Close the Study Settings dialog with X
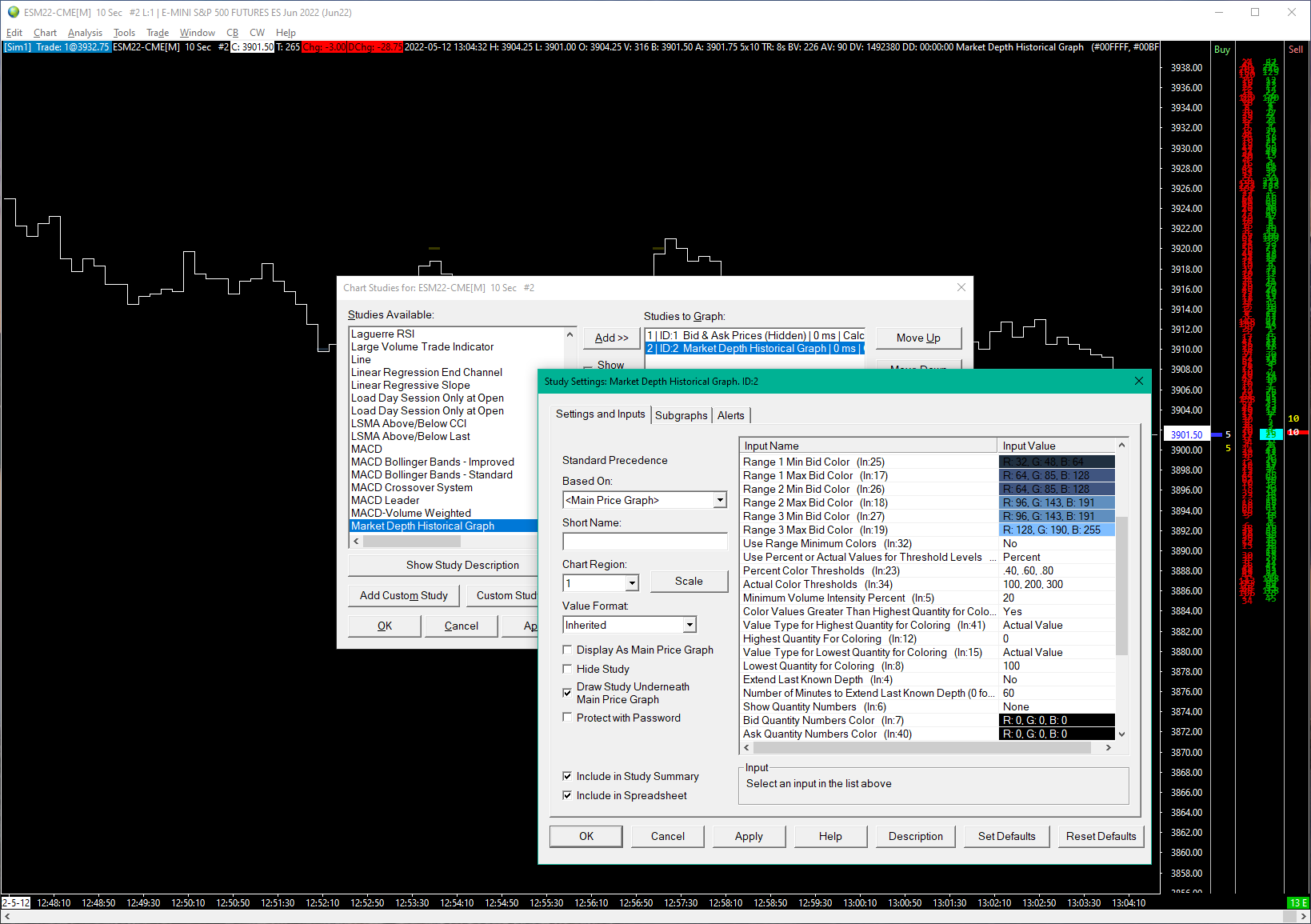Screen dimensions: 1311x924 click(1139, 381)
